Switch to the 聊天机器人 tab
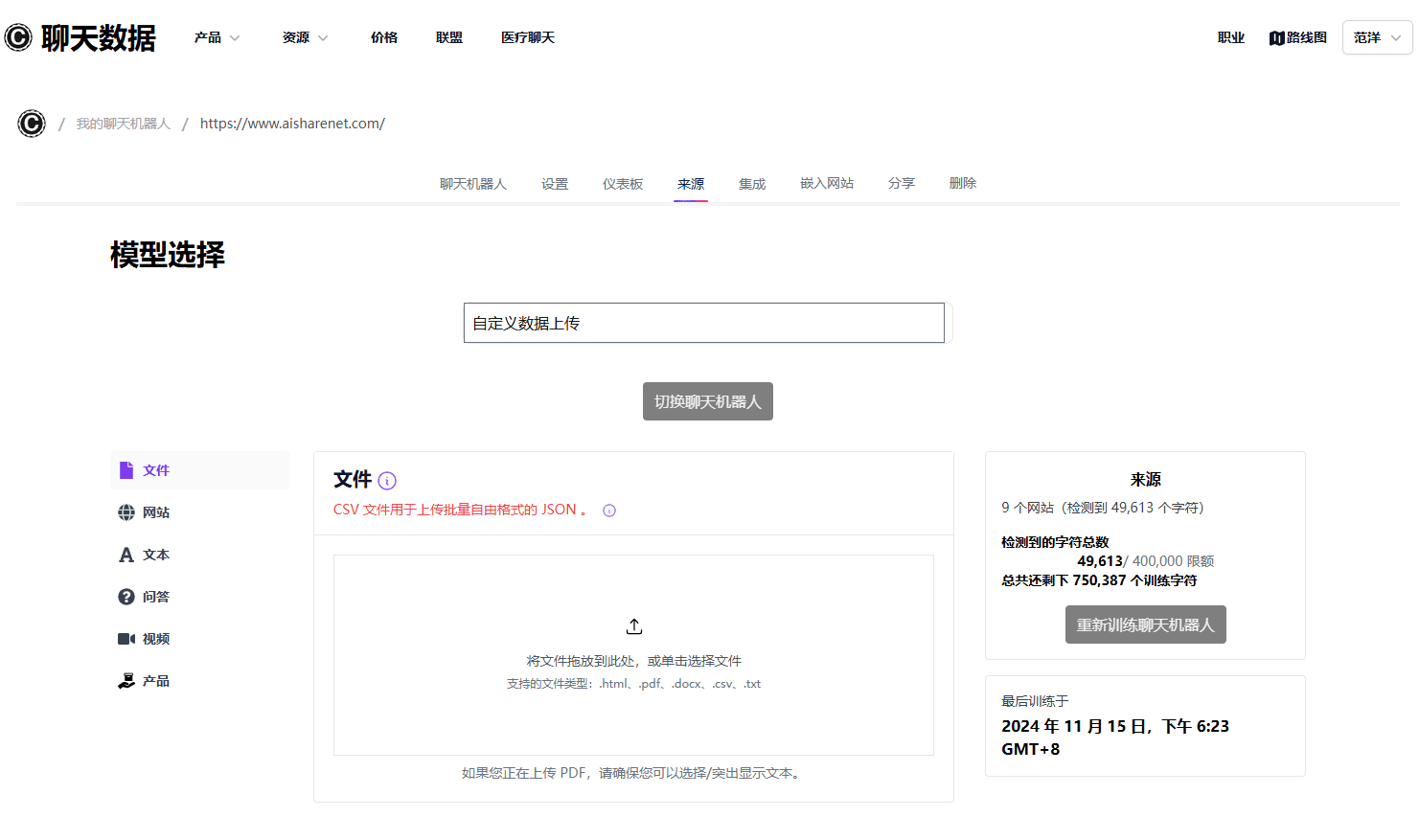This screenshot has height=840, width=1419. coord(473,184)
